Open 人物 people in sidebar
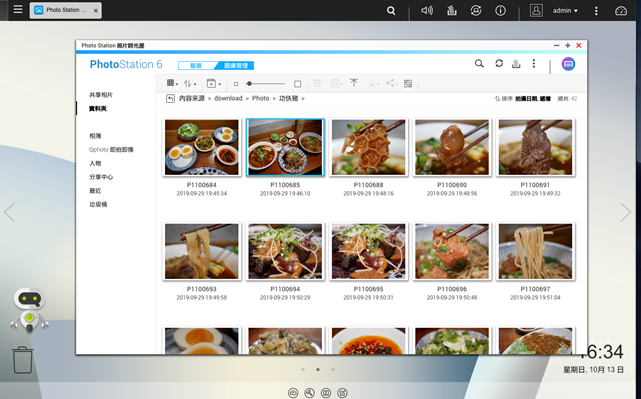This screenshot has width=641, height=399. pyautogui.click(x=95, y=163)
